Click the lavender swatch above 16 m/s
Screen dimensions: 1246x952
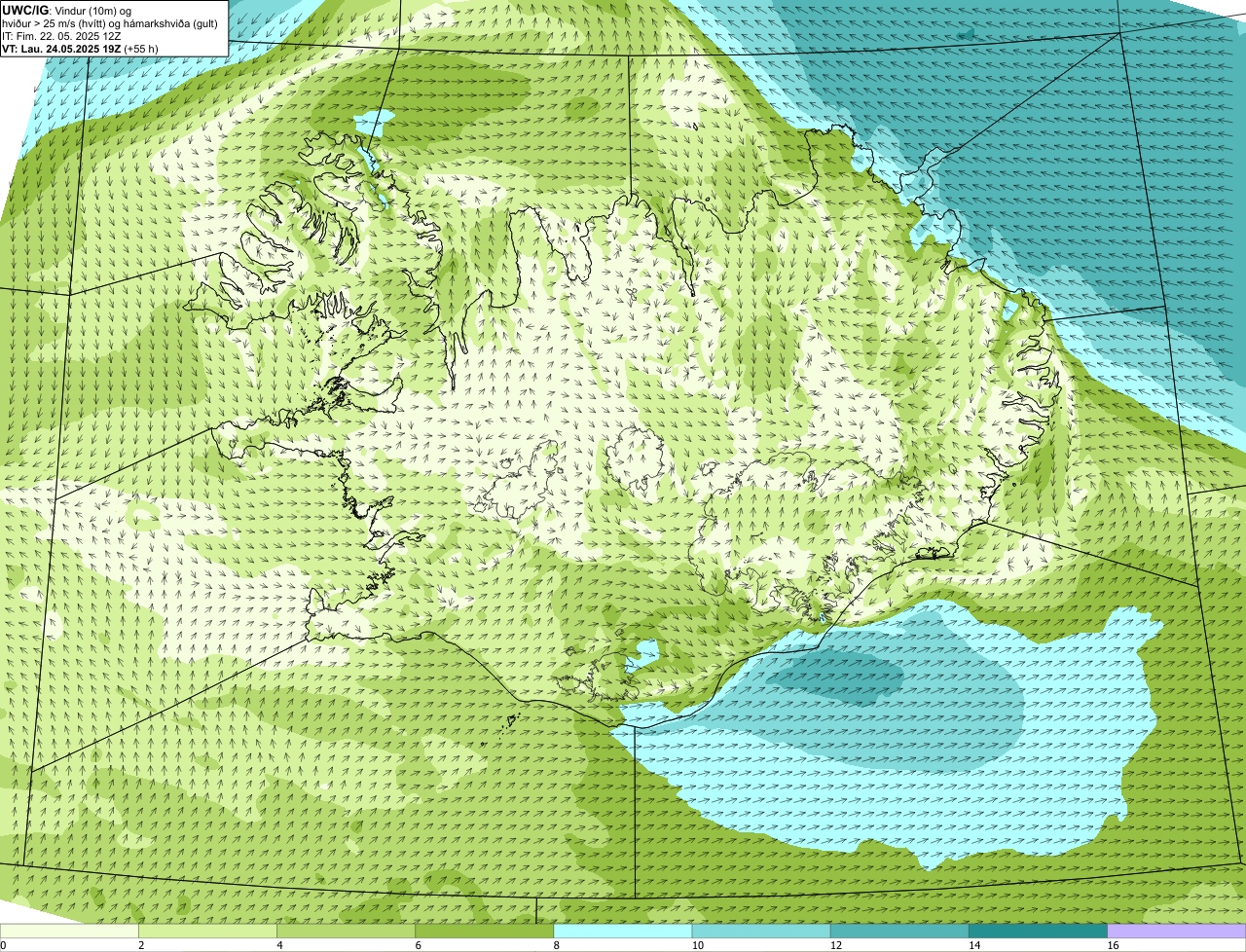click(x=1176, y=931)
